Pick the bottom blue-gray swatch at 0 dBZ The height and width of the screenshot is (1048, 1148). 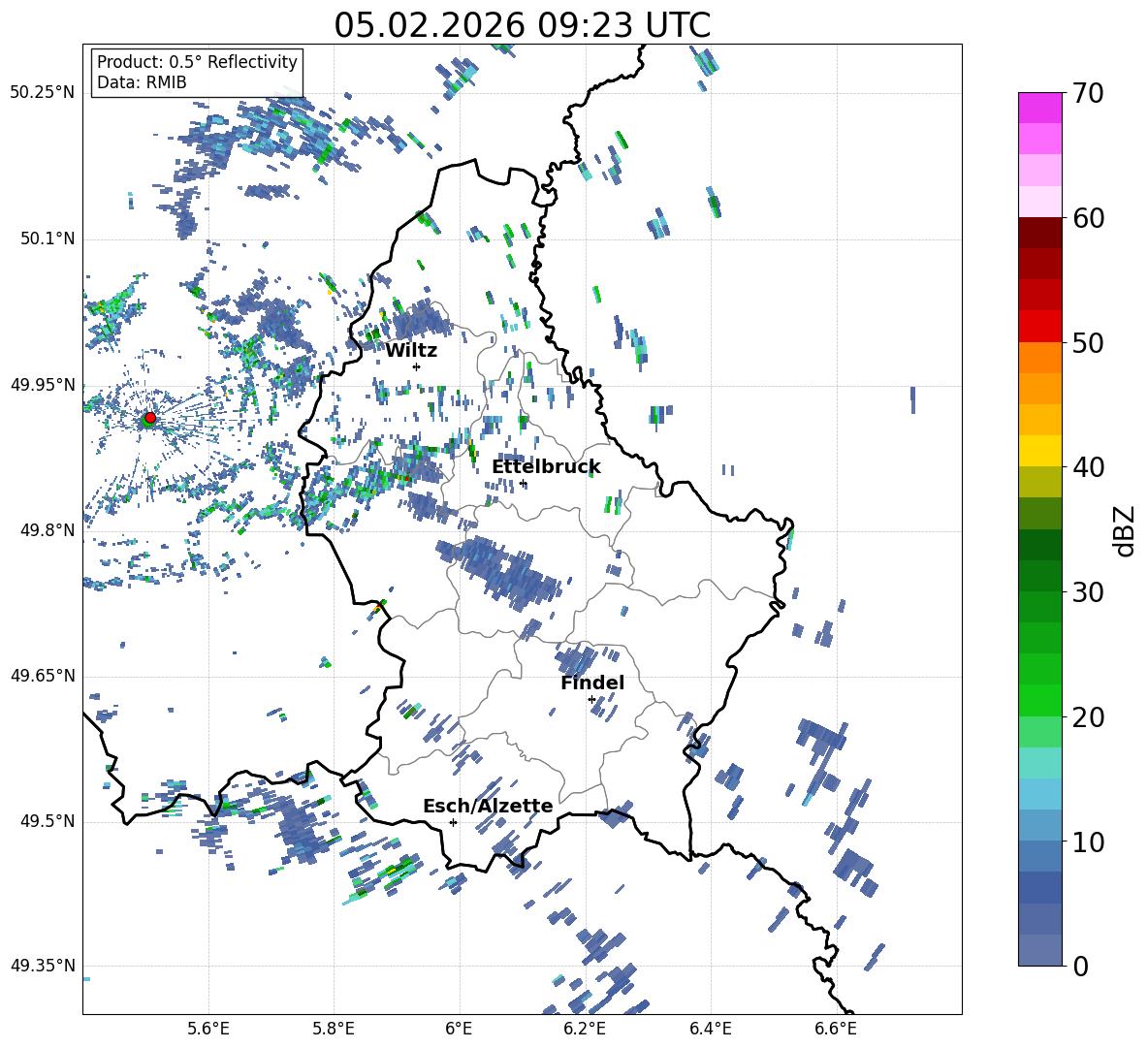pyautogui.click(x=1039, y=950)
